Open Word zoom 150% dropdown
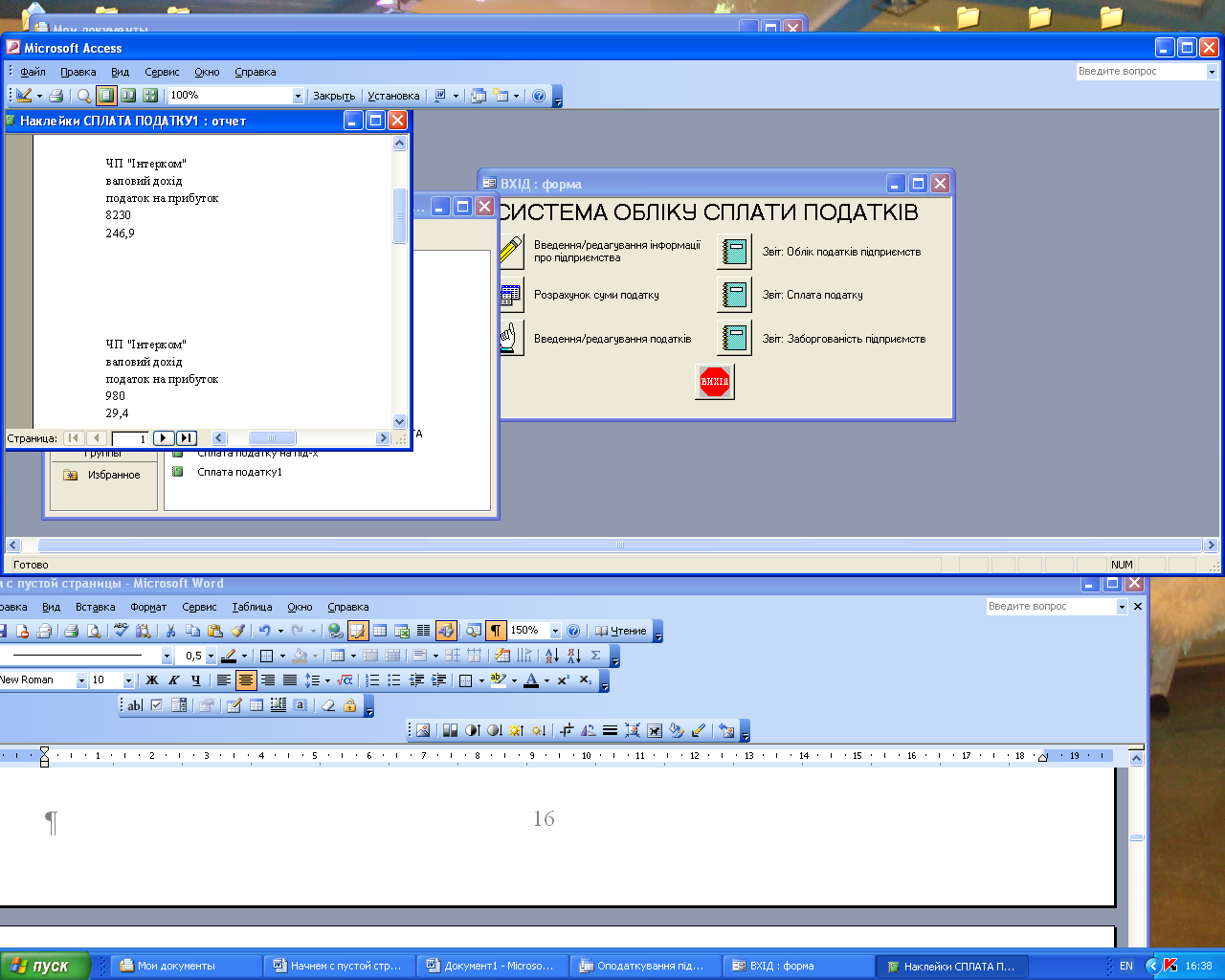The image size is (1225, 980). click(x=555, y=631)
